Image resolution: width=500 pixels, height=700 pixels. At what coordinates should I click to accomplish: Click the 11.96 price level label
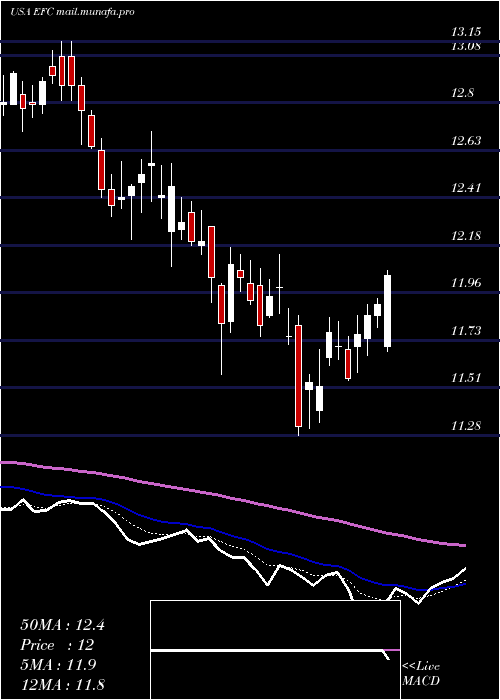466,283
